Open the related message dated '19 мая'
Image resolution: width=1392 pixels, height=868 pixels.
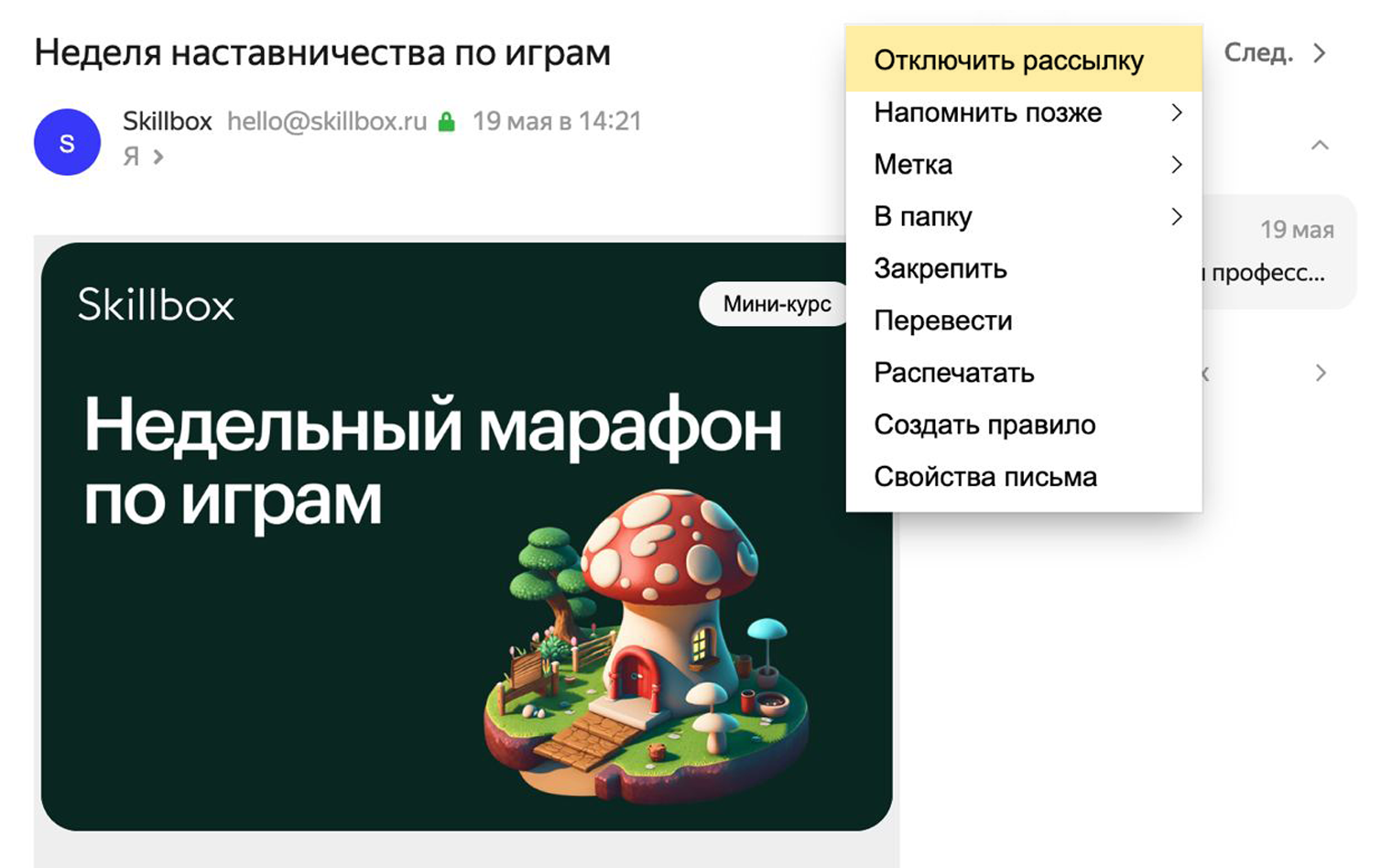coord(1278,252)
